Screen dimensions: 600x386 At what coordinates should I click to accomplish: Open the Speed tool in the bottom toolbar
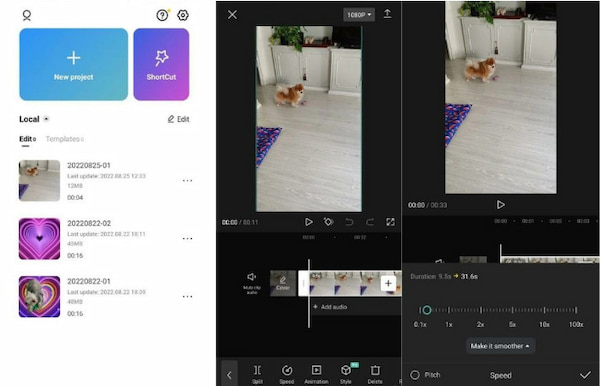[x=287, y=374]
